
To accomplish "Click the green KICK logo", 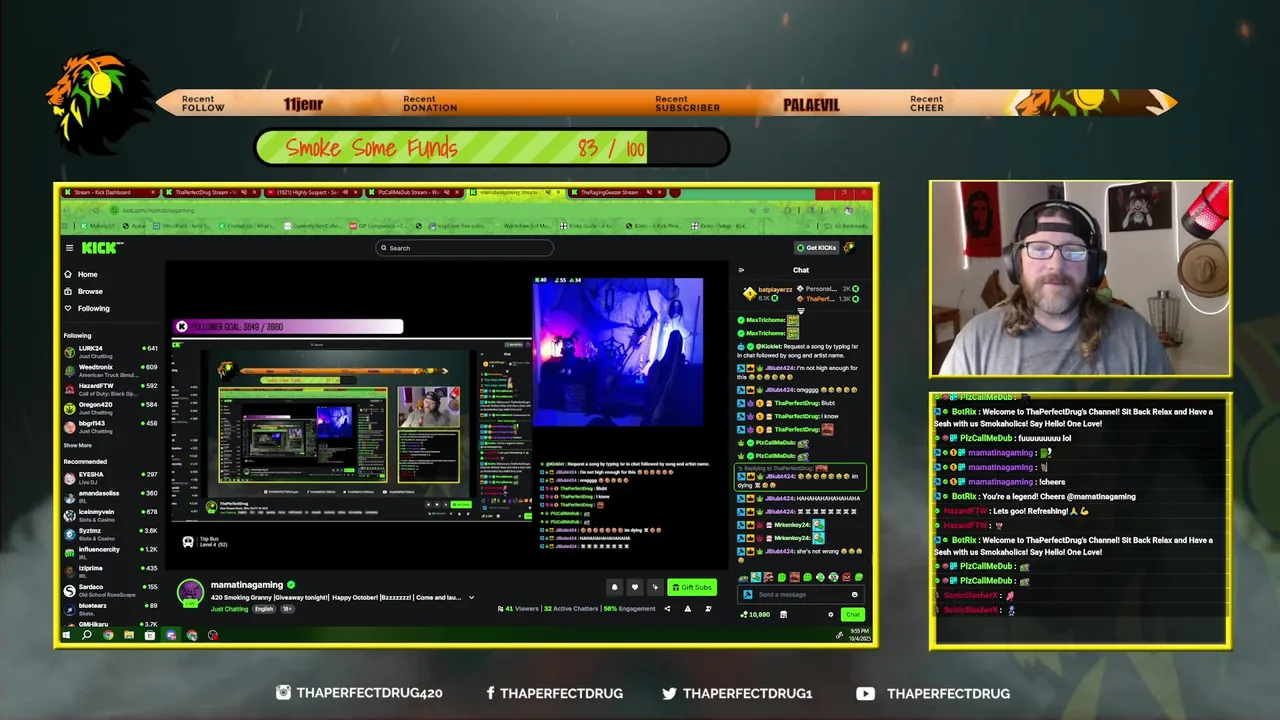I will pos(102,248).
